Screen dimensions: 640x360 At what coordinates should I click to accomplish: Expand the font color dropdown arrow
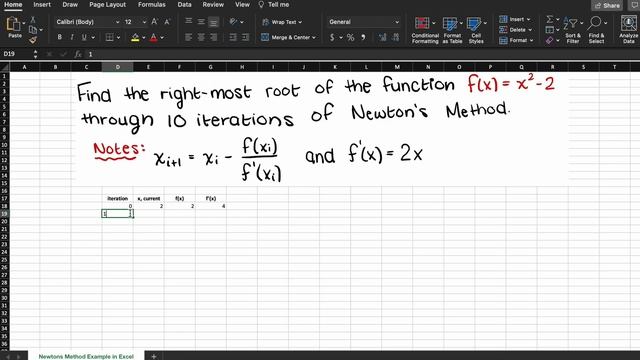(162, 38)
